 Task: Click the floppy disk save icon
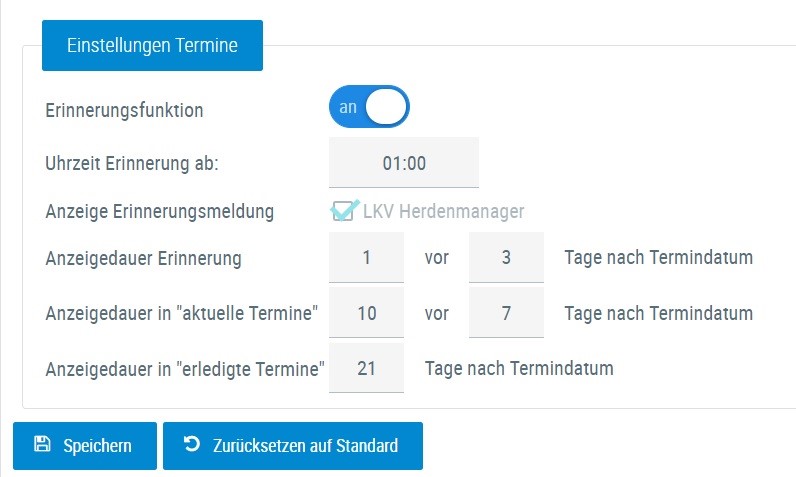point(42,444)
